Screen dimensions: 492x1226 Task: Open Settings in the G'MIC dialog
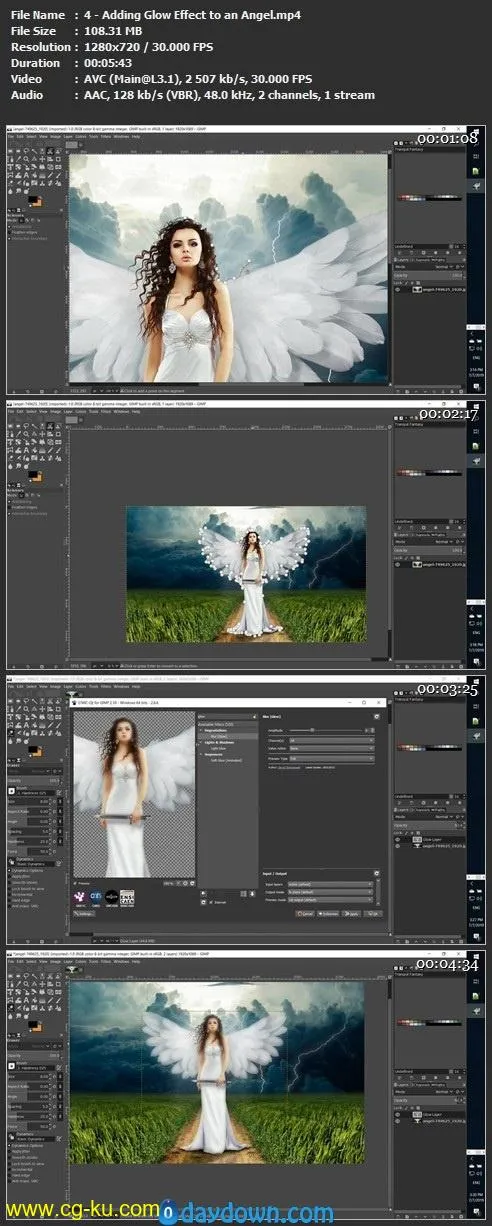[83, 913]
